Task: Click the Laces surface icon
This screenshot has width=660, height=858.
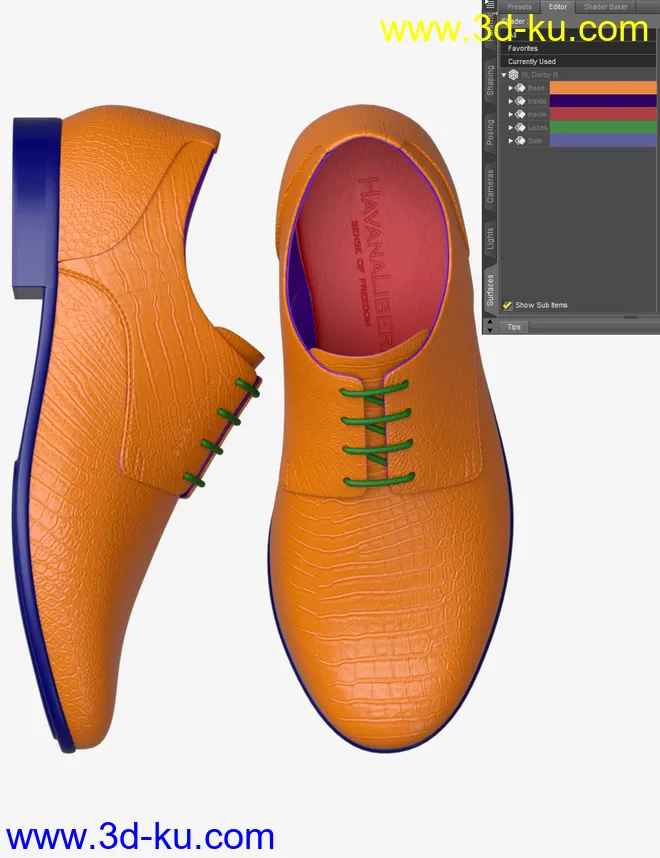Action: tap(520, 127)
